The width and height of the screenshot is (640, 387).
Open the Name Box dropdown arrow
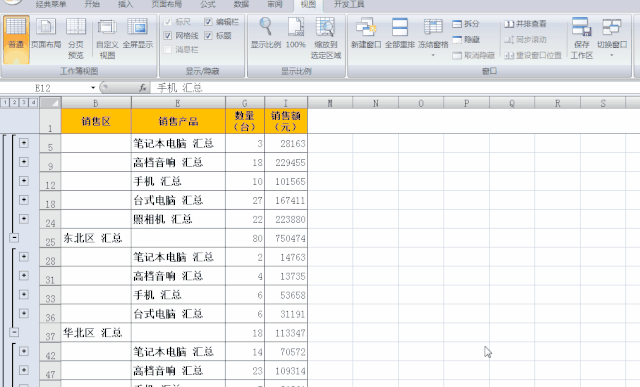click(x=93, y=88)
